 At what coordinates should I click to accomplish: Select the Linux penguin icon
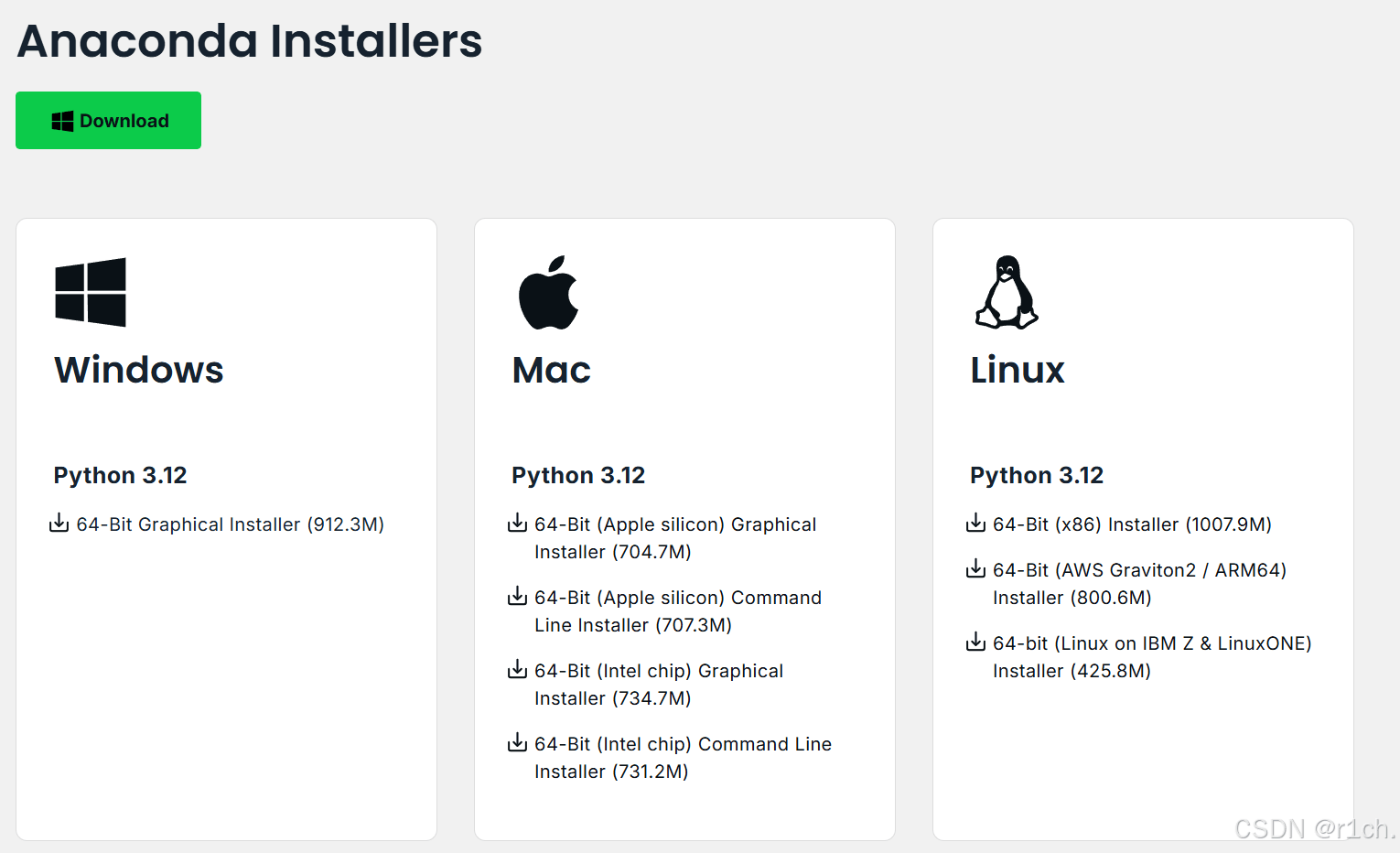(x=1007, y=292)
